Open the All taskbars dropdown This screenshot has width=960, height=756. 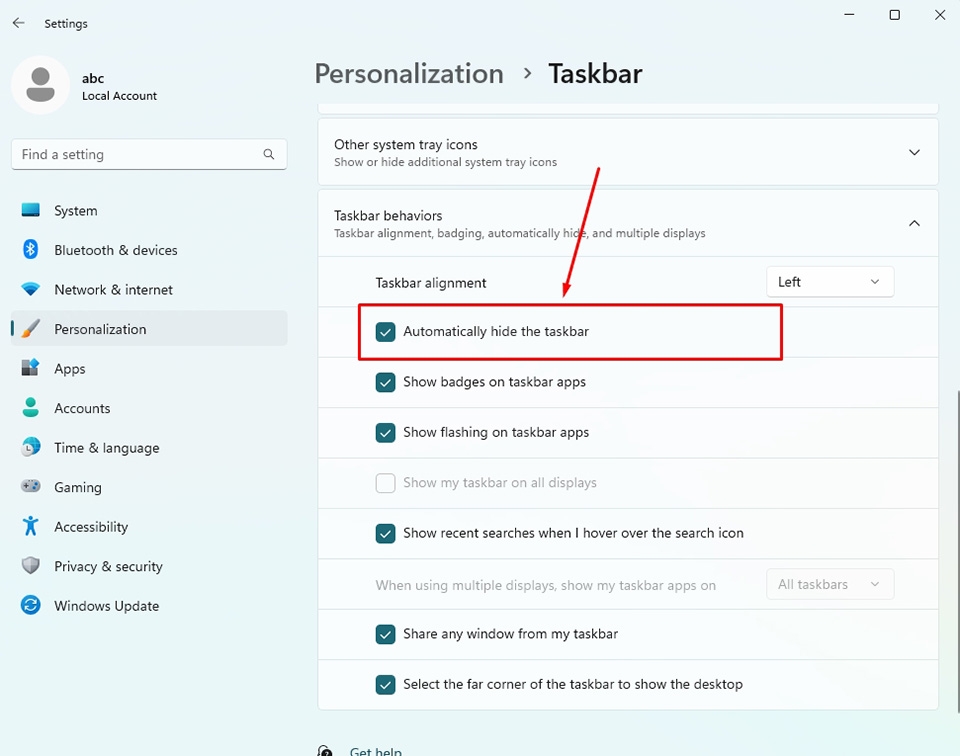point(830,584)
